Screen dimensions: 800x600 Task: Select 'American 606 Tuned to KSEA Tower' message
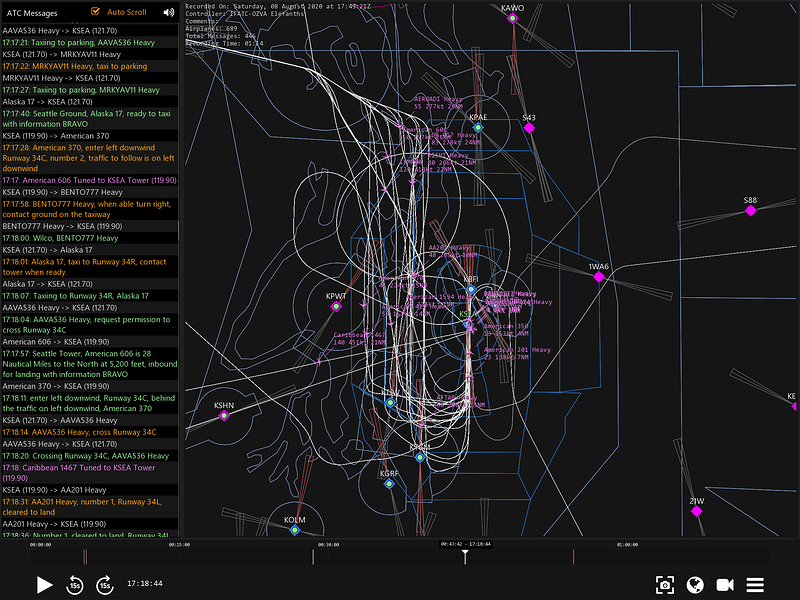pyautogui.click(x=90, y=180)
